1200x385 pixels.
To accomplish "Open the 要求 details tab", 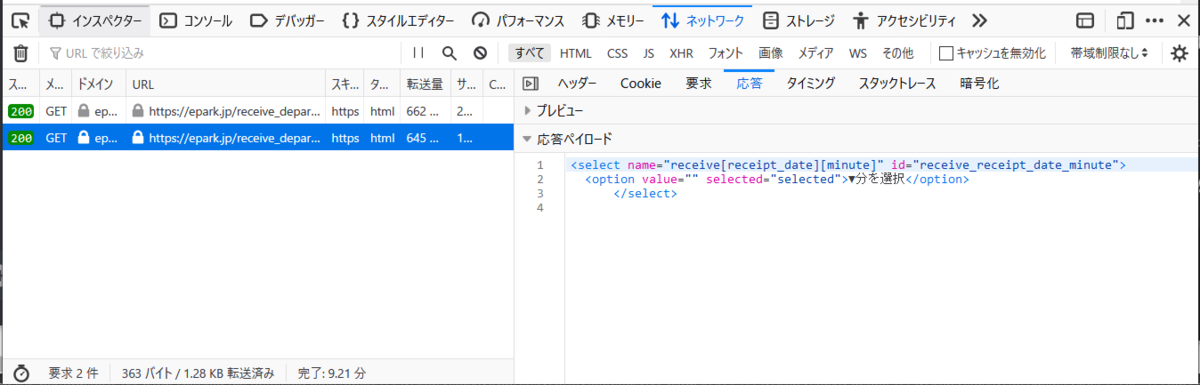I will tap(699, 84).
